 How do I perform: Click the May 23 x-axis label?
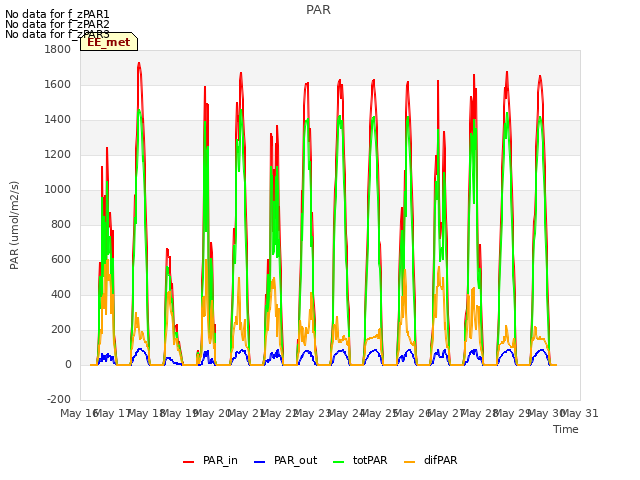[x=312, y=414]
